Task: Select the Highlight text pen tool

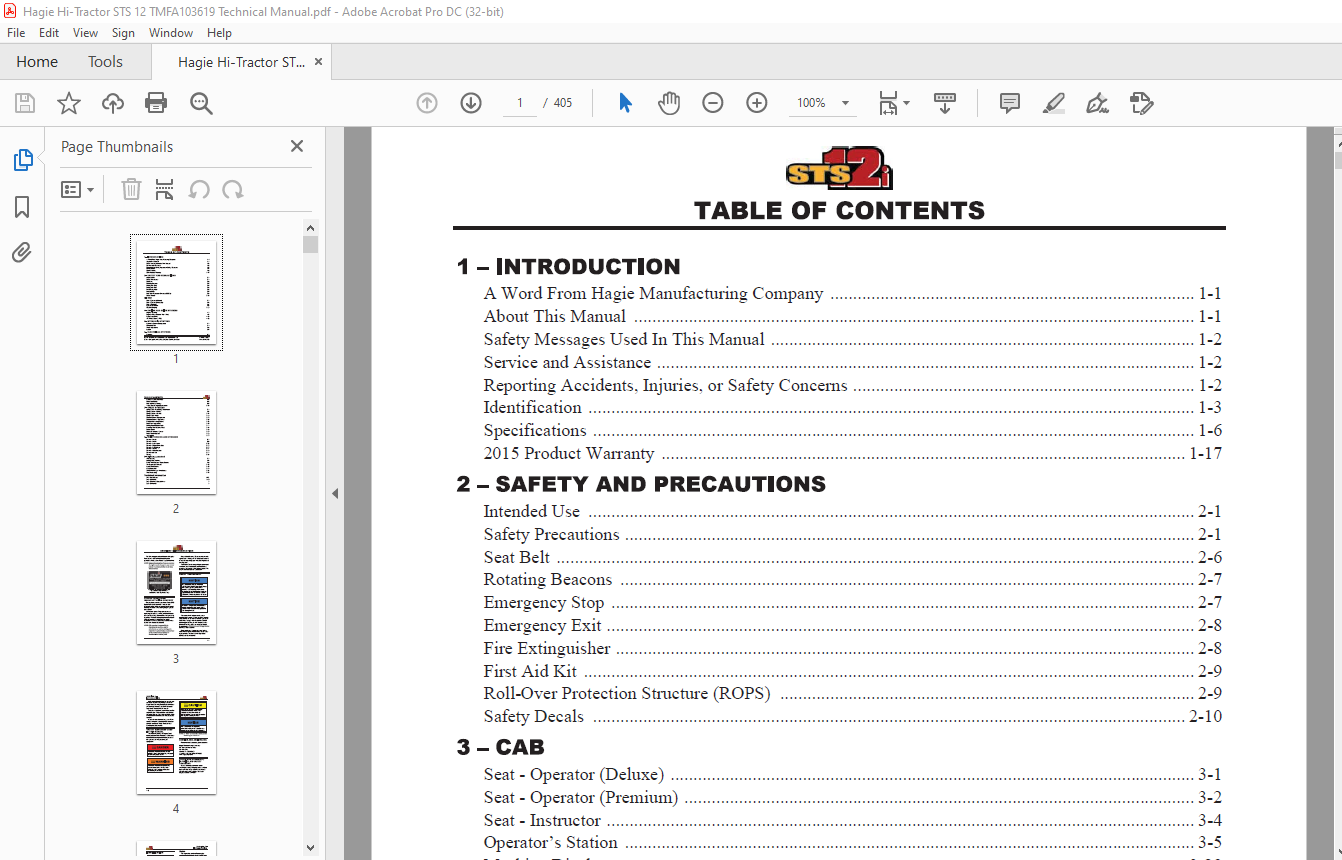Action: [1053, 103]
